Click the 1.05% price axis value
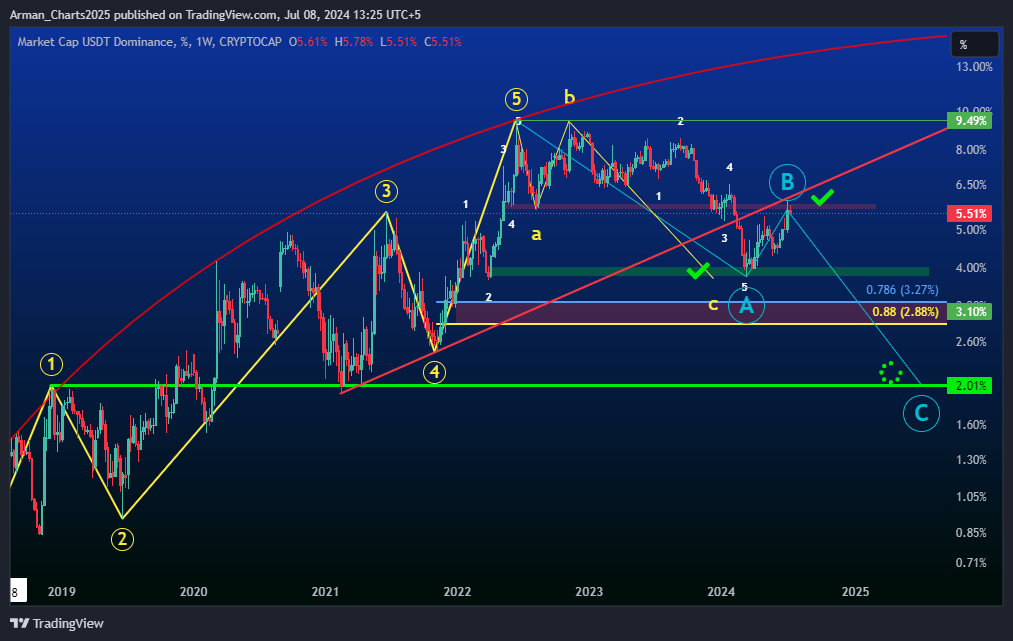Image resolution: width=1013 pixels, height=641 pixels. [971, 497]
